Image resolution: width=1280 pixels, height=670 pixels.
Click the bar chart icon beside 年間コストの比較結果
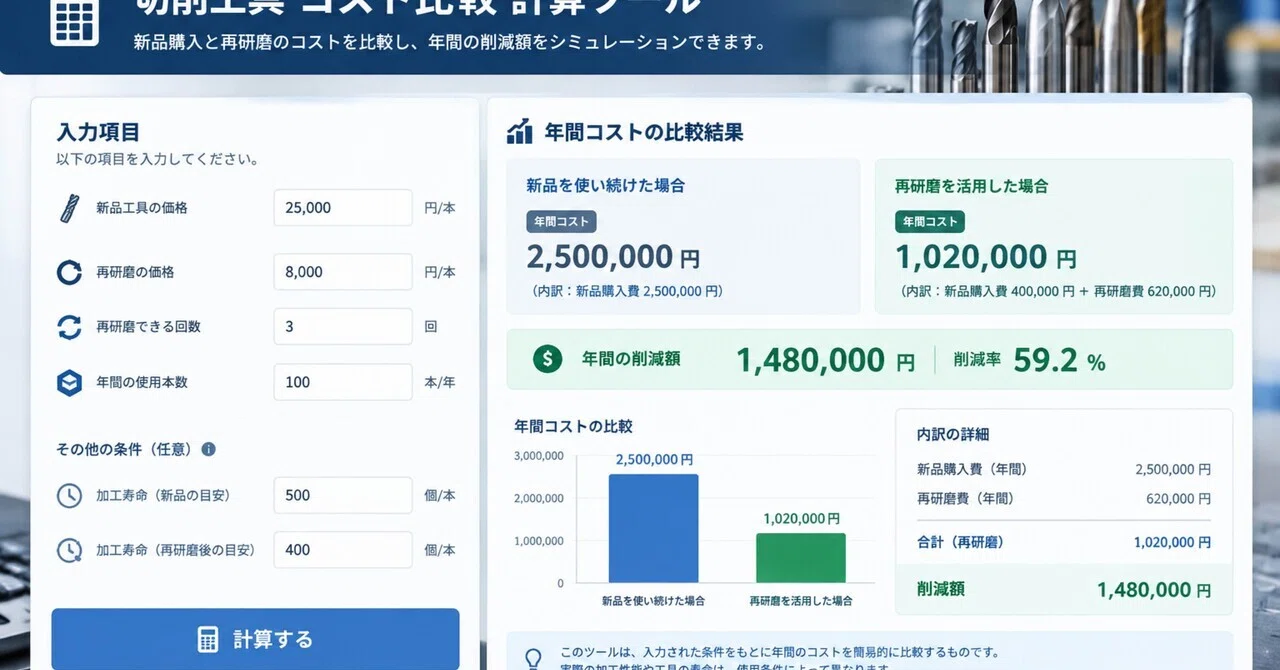(x=520, y=131)
